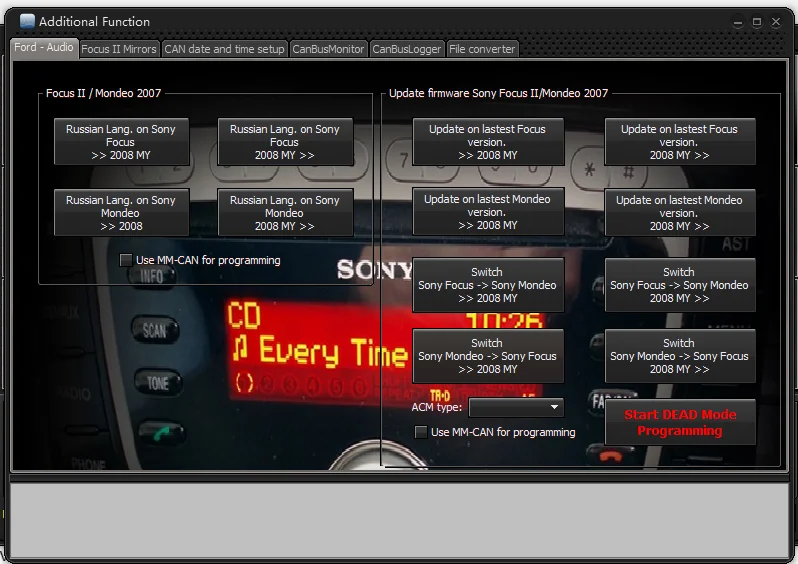Open CAN date and time setup tab
This screenshot has width=798, height=564.
(224, 49)
